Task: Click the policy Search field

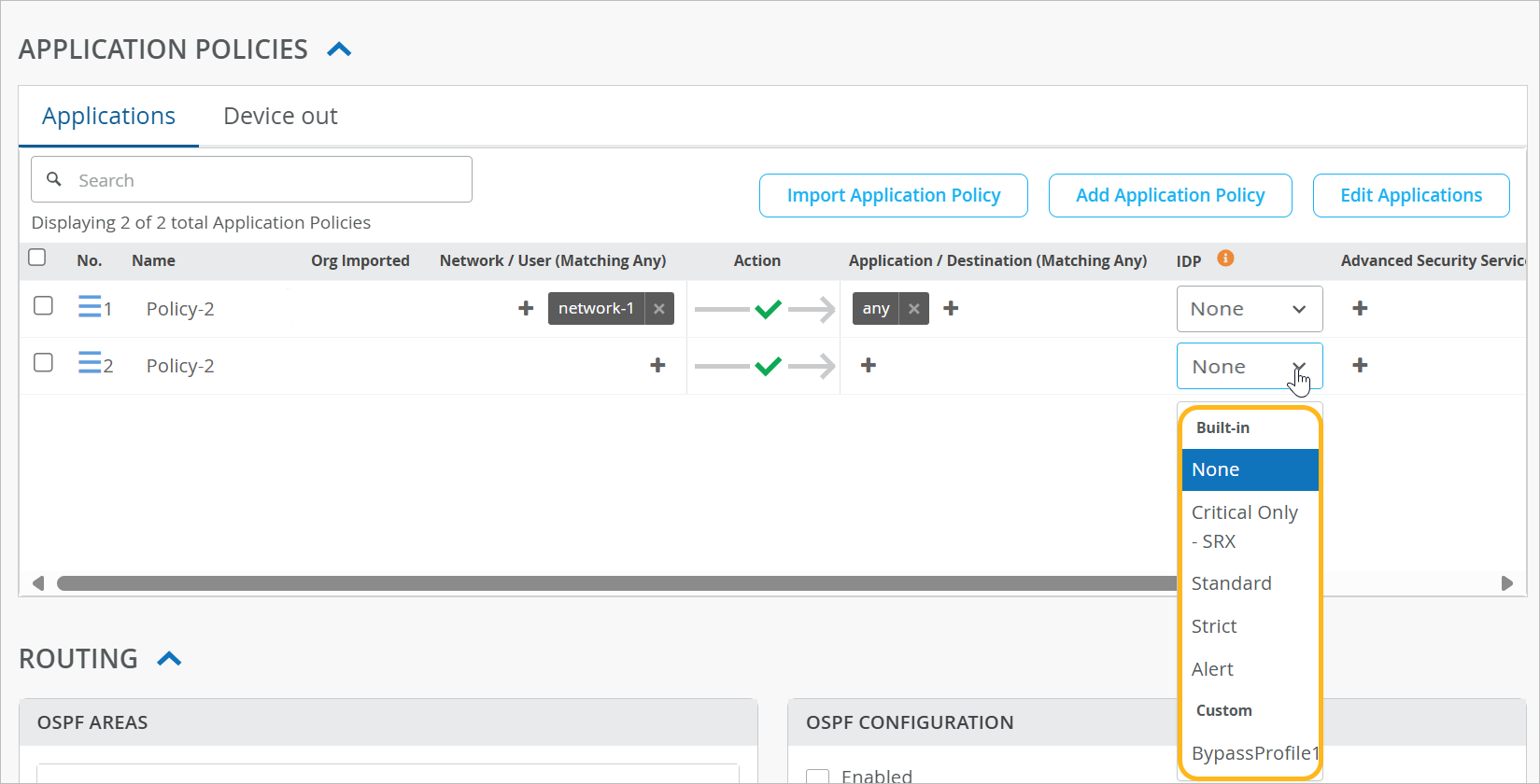Action: pyautogui.click(x=252, y=180)
